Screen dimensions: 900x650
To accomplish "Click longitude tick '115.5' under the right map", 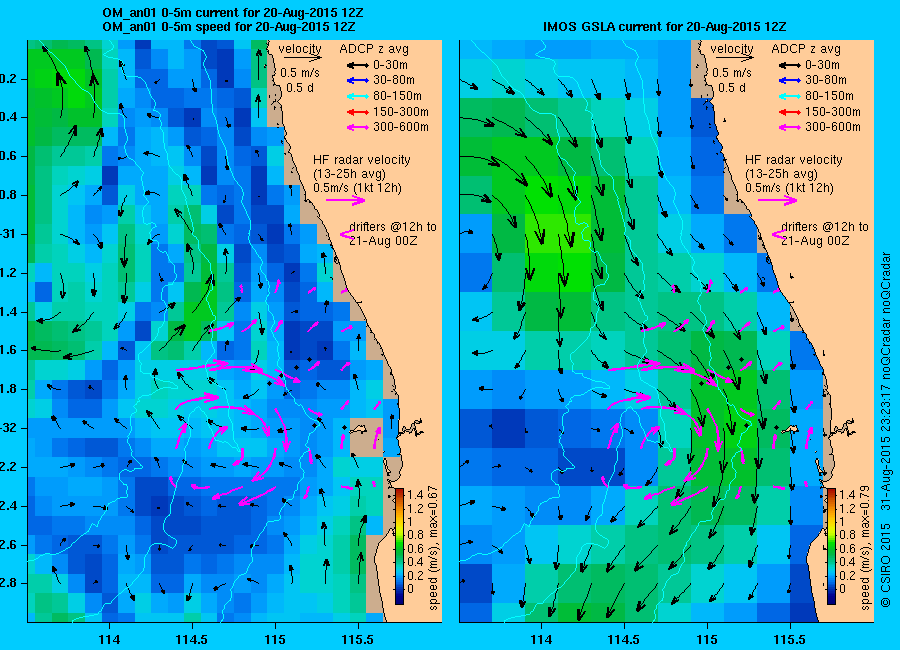I will pos(790,639).
